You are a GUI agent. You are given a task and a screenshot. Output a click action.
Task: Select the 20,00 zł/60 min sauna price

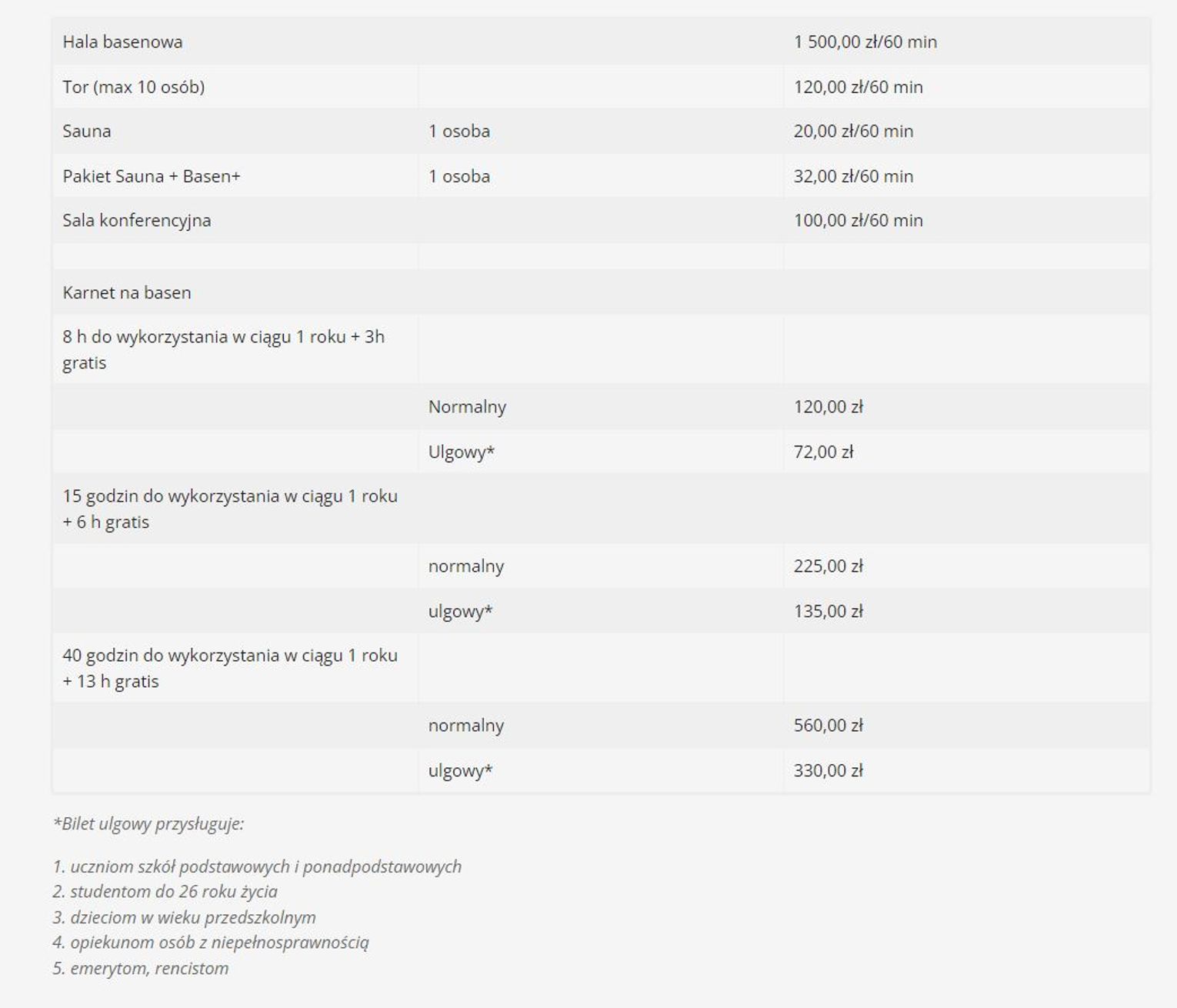853,131
